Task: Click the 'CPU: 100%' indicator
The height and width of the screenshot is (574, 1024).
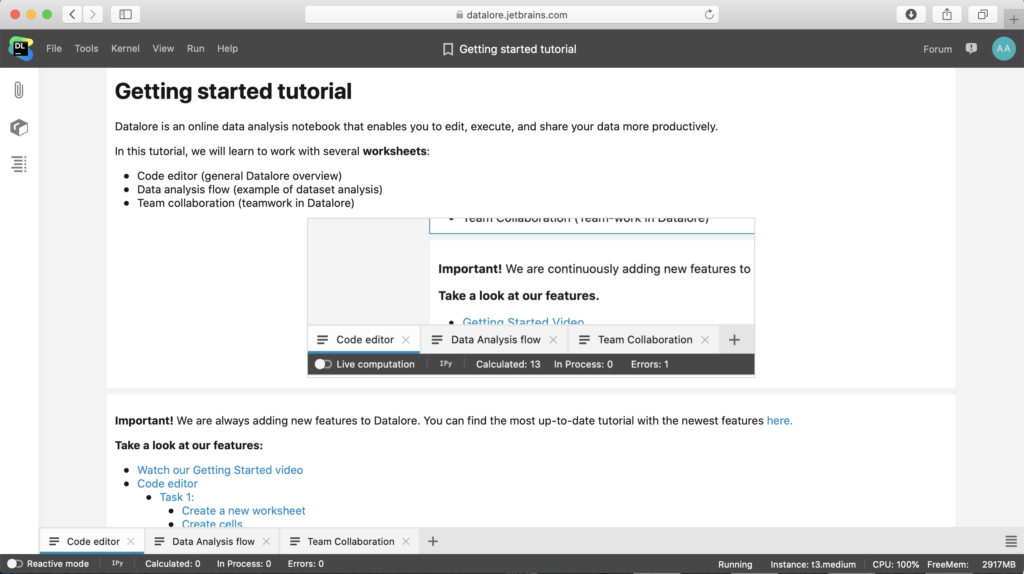Action: tap(895, 564)
